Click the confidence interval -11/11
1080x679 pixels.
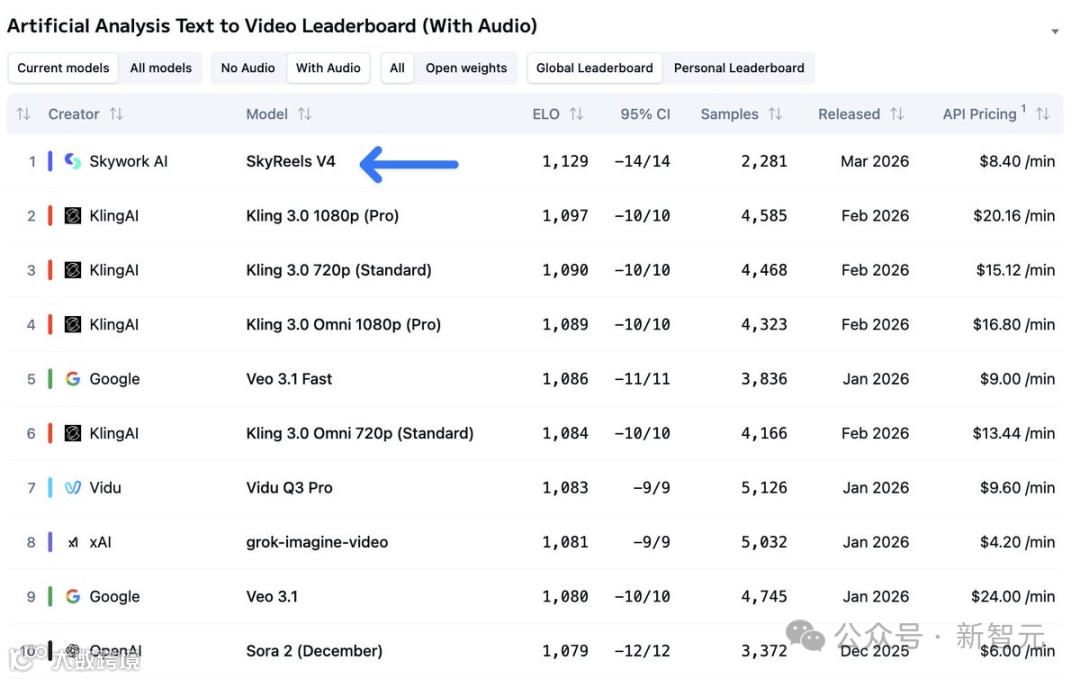pyautogui.click(x=642, y=379)
